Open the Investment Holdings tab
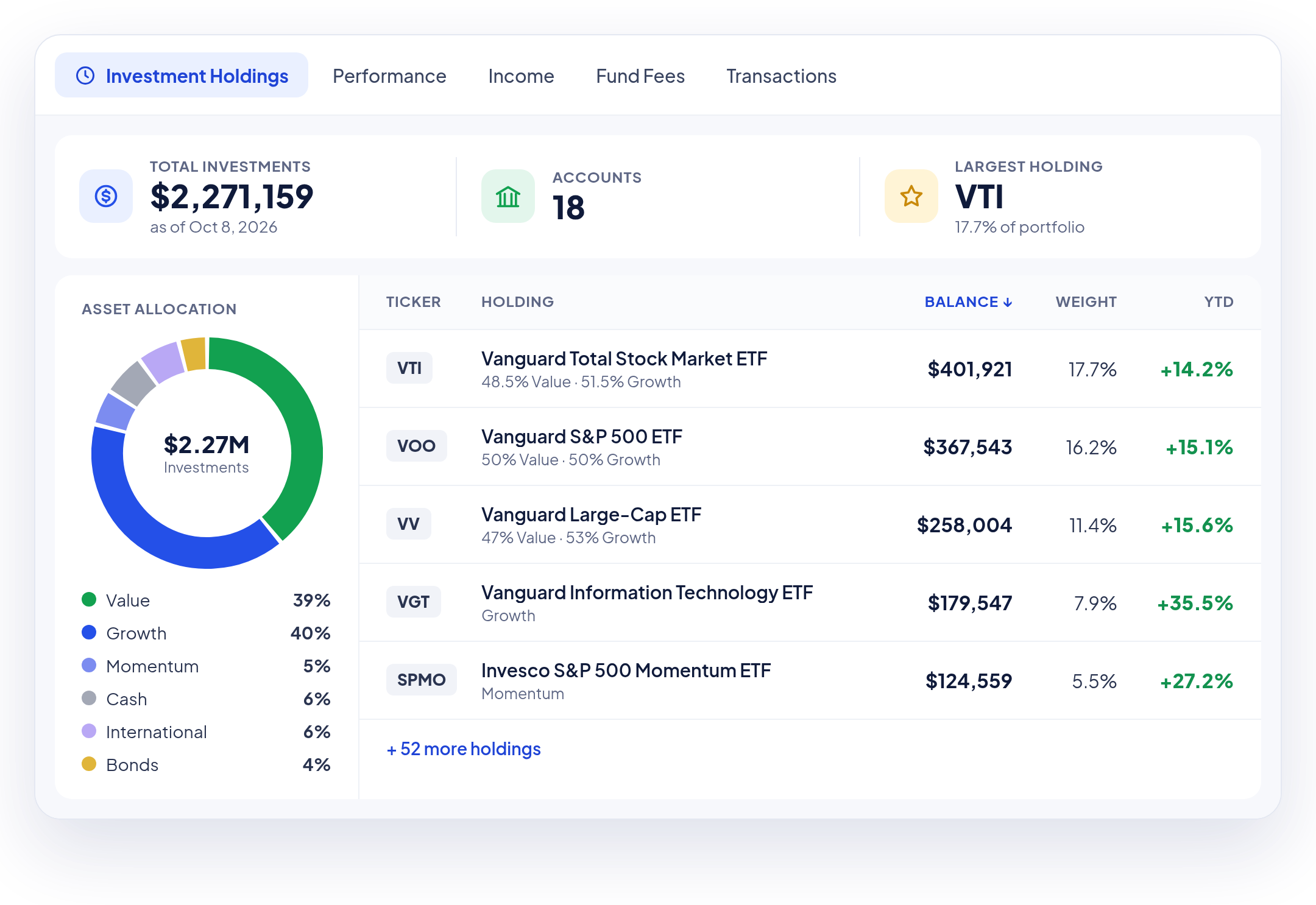 [182, 76]
